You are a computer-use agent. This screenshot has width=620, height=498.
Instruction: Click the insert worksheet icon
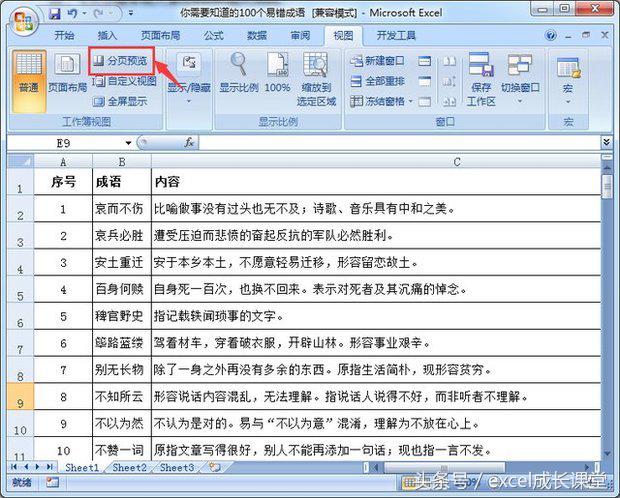point(215,468)
